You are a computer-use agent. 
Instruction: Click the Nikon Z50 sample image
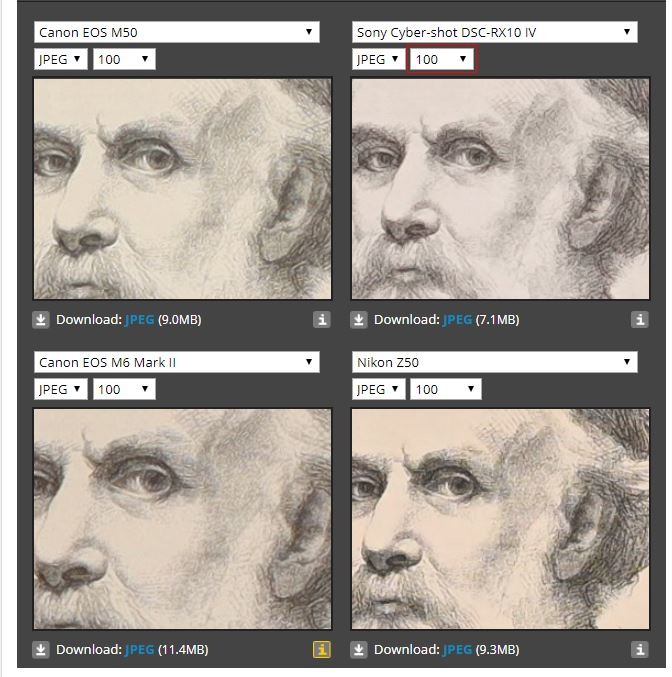tap(500, 519)
